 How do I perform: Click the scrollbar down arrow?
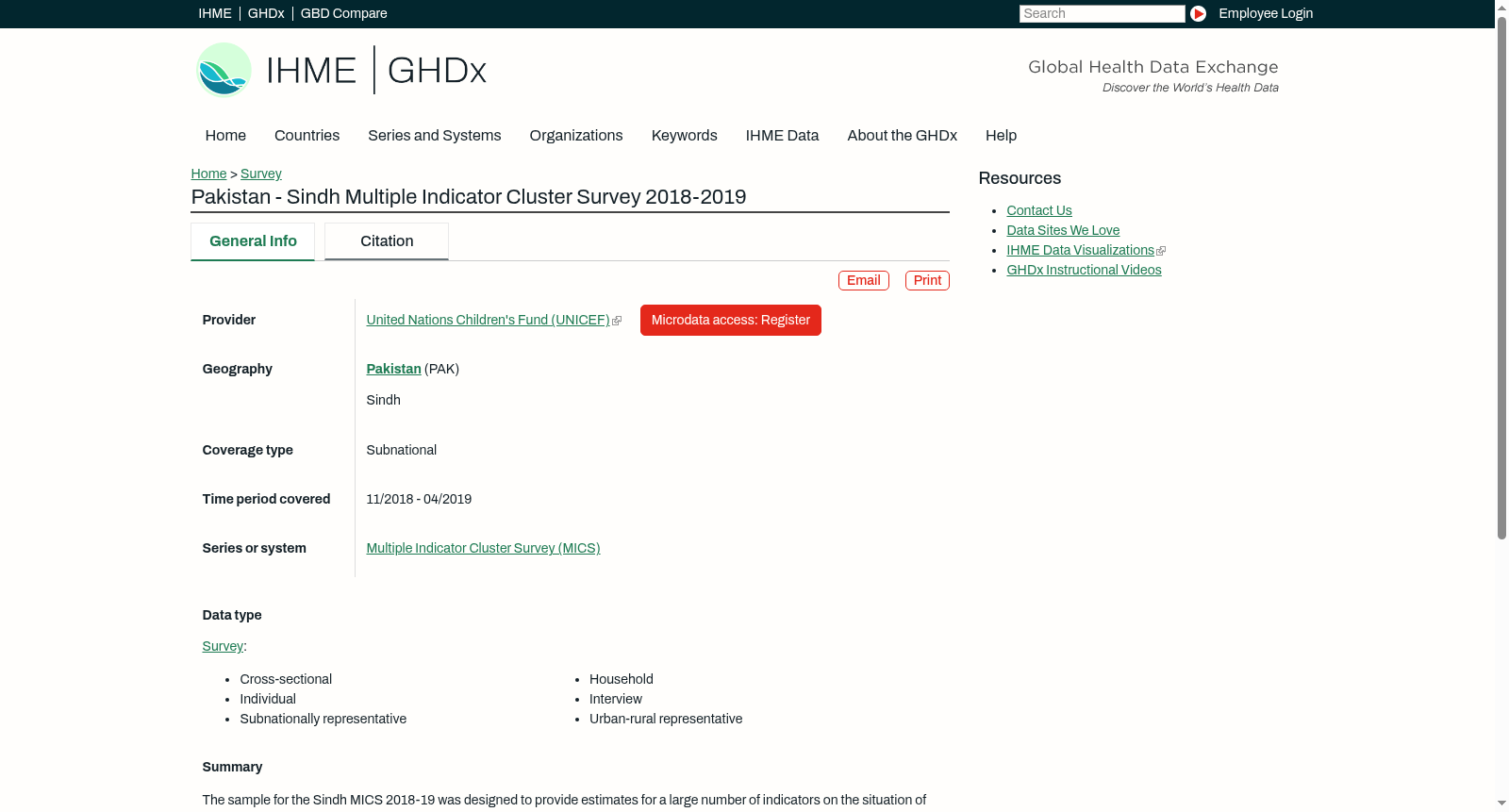[1501, 804]
